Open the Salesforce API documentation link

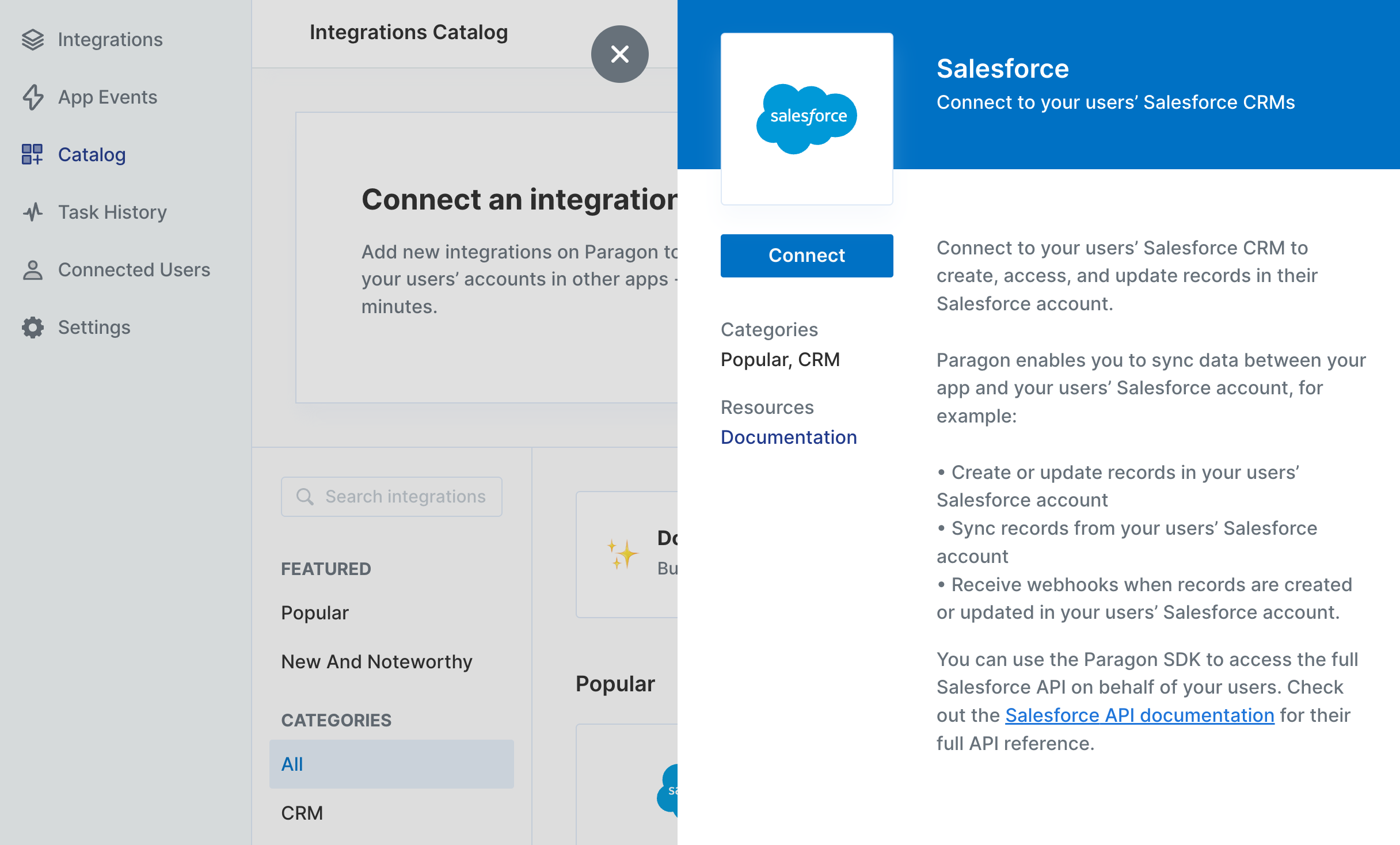[1139, 715]
